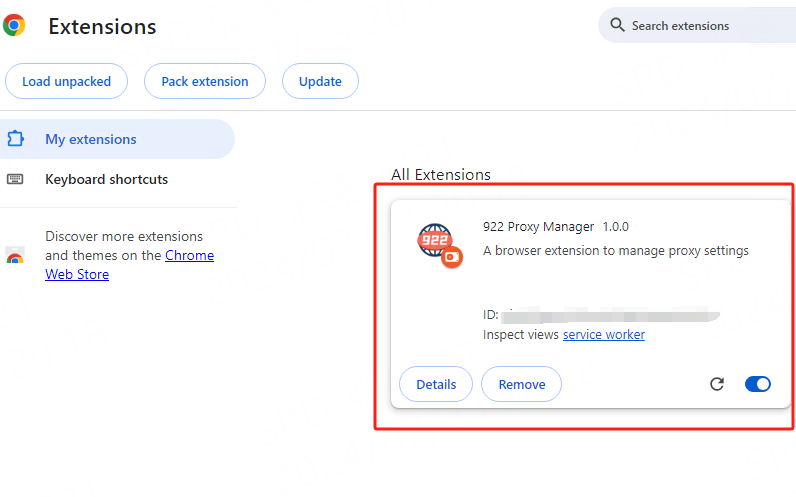
Task: Click the search magnifier icon
Action: point(617,25)
